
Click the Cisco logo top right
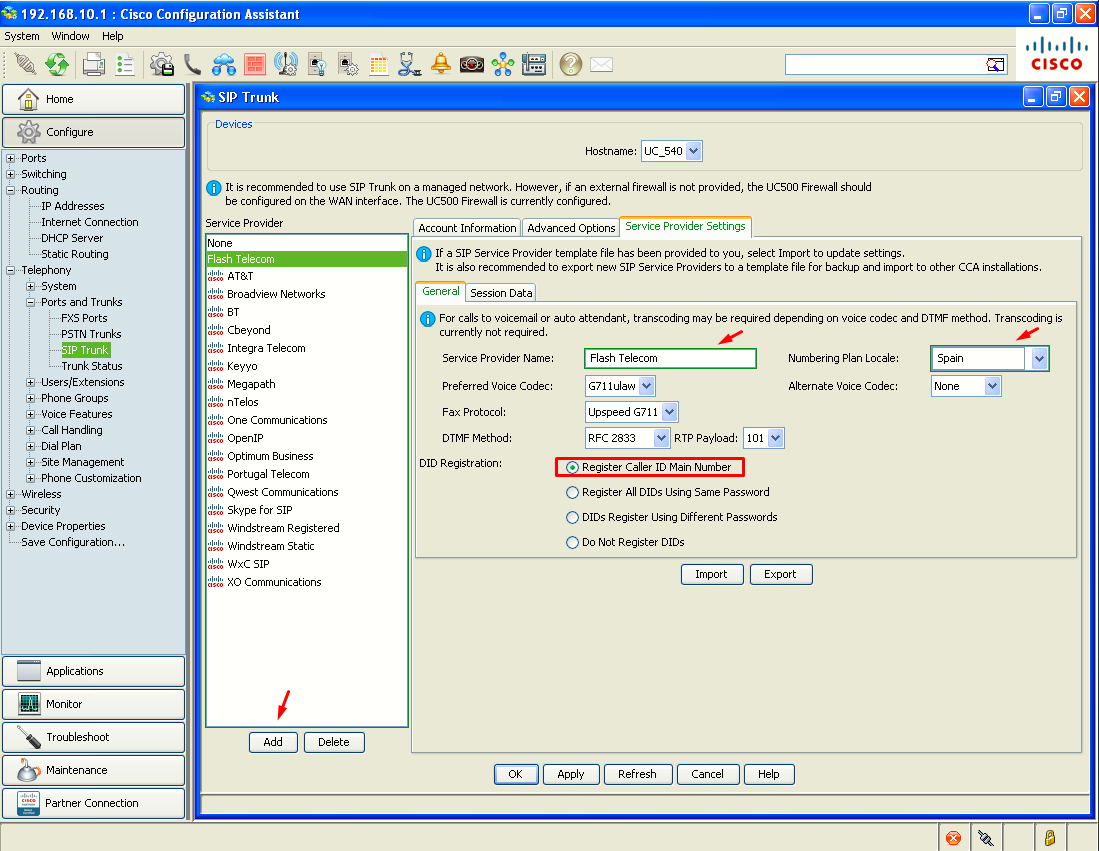tap(1056, 54)
